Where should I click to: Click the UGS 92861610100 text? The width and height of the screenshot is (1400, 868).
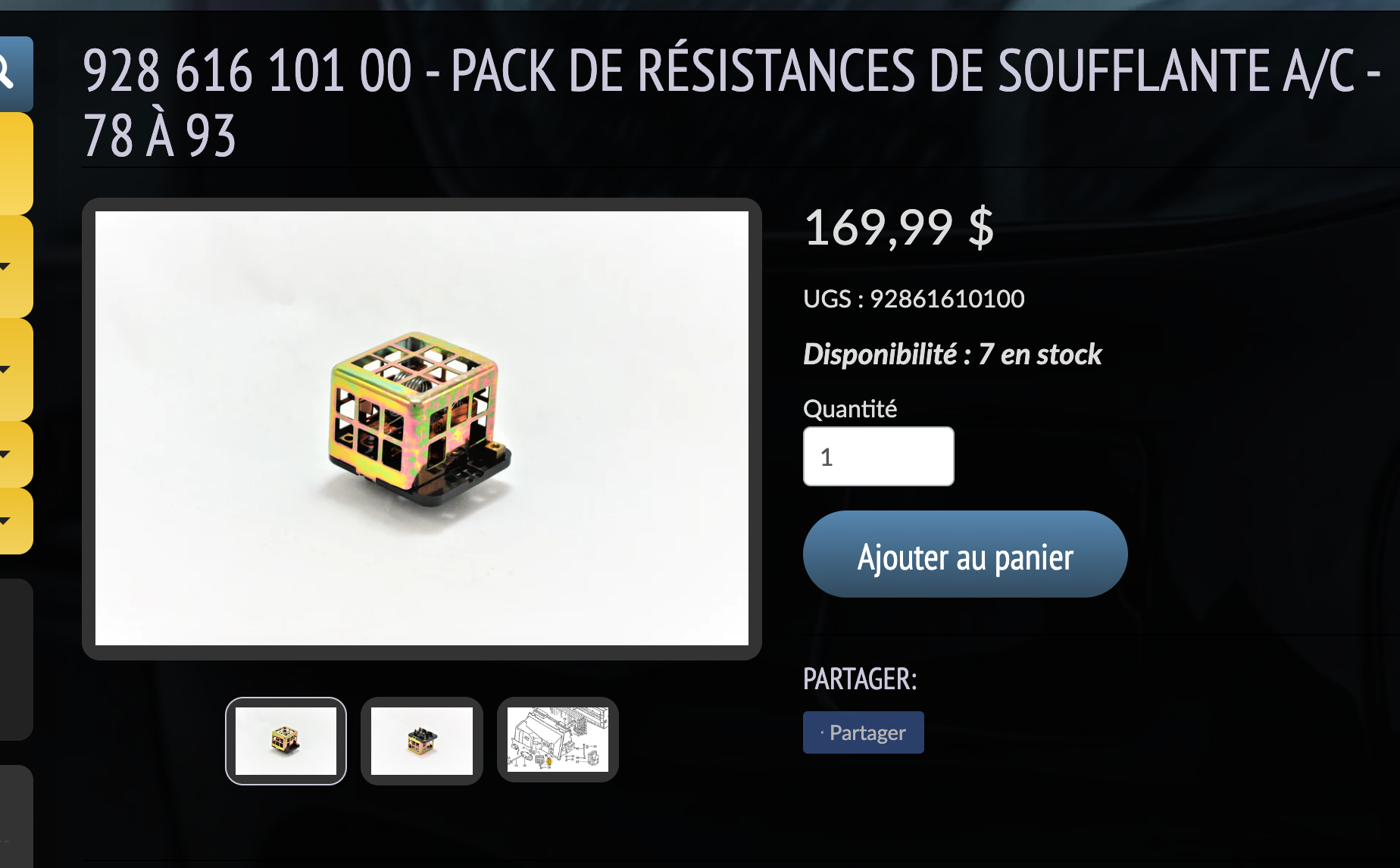point(914,298)
